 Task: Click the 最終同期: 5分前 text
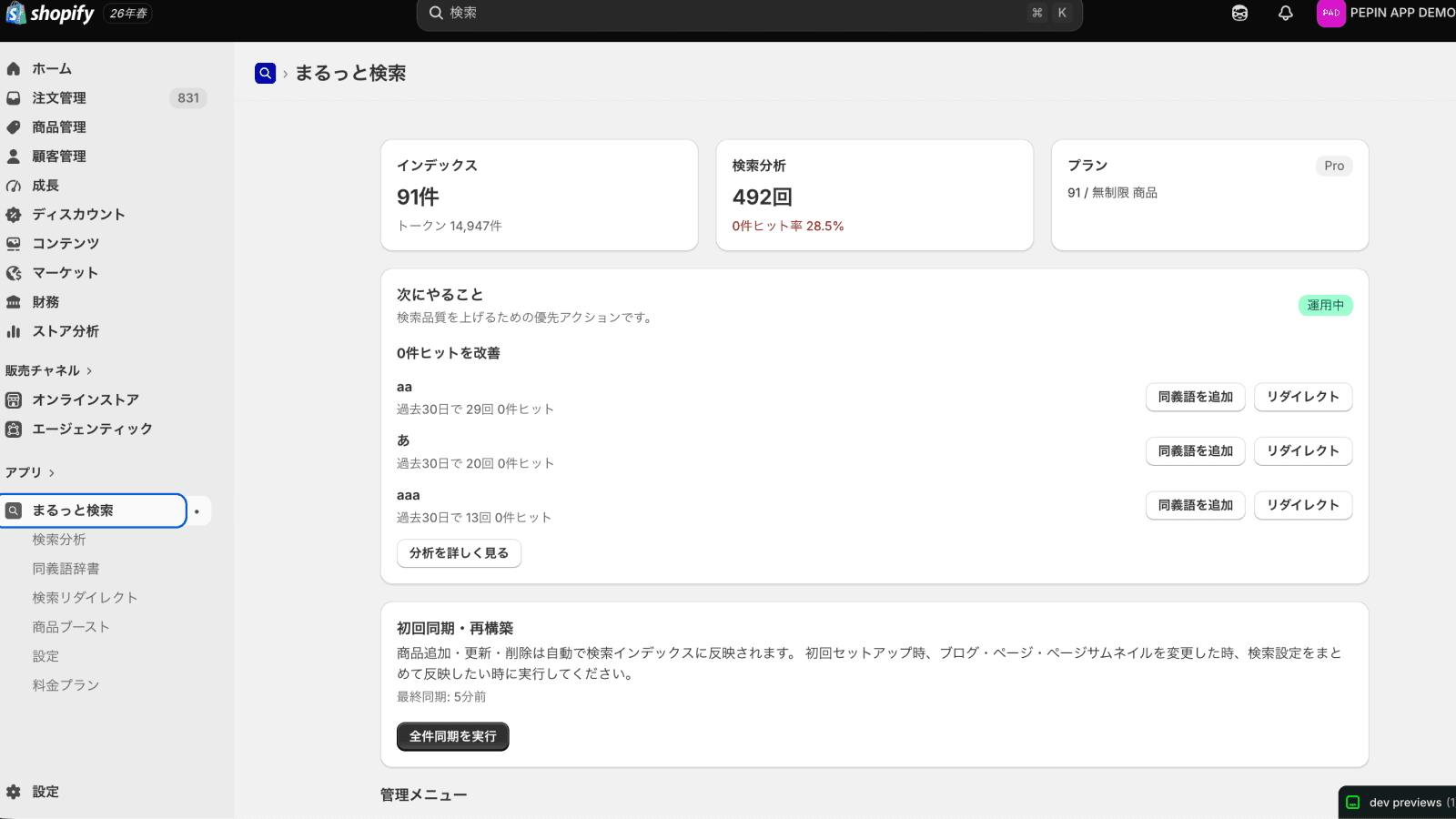pyautogui.click(x=441, y=697)
